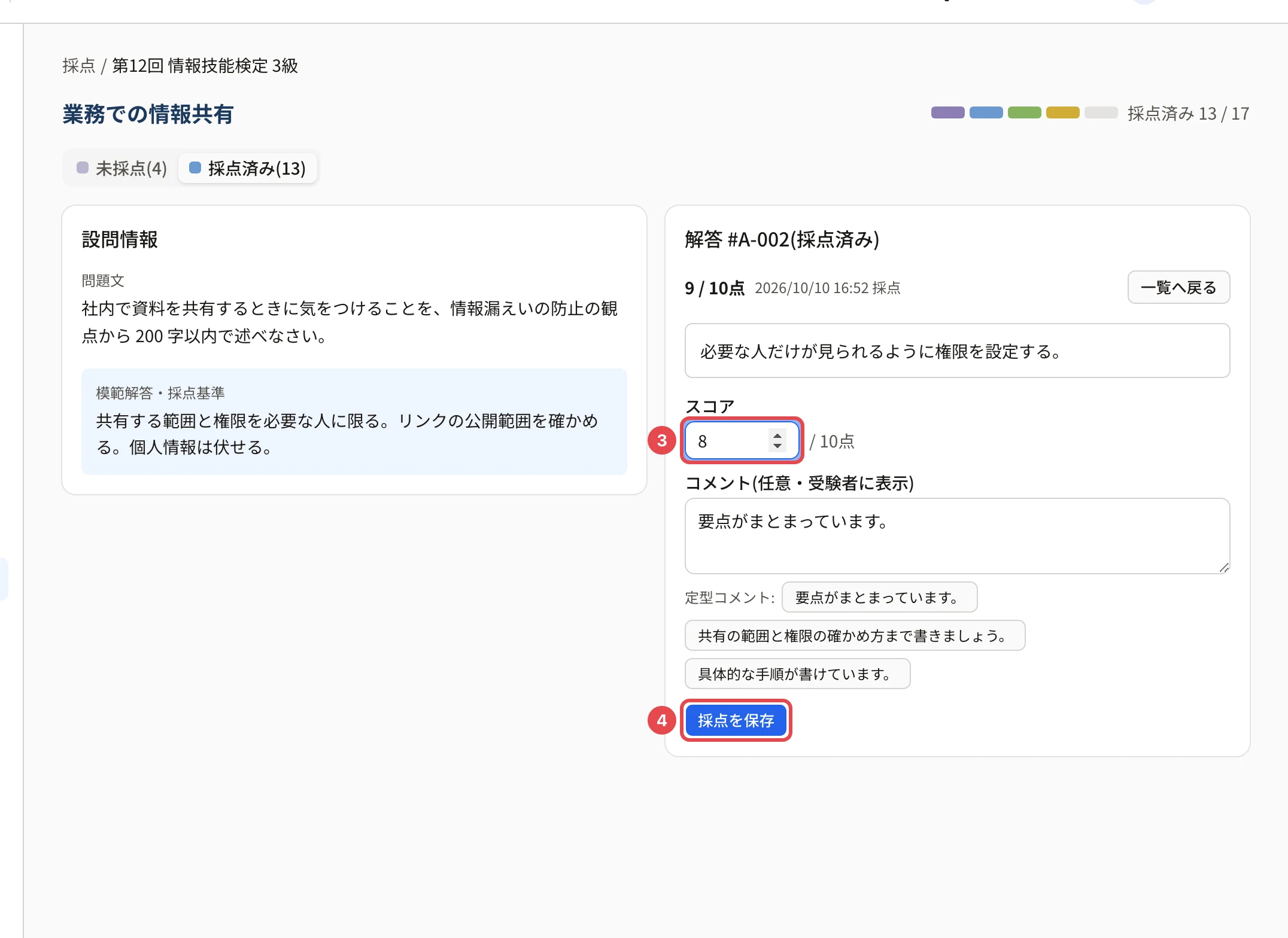This screenshot has height=938, width=1288.
Task: Click the 採点 breadcrumb link
Action: 78,65
